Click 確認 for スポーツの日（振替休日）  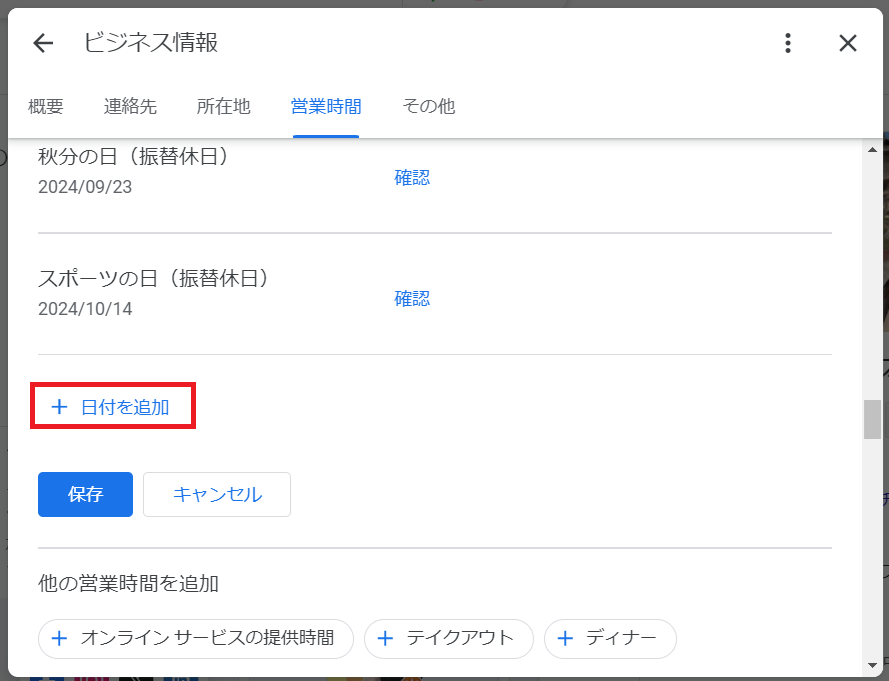click(412, 298)
